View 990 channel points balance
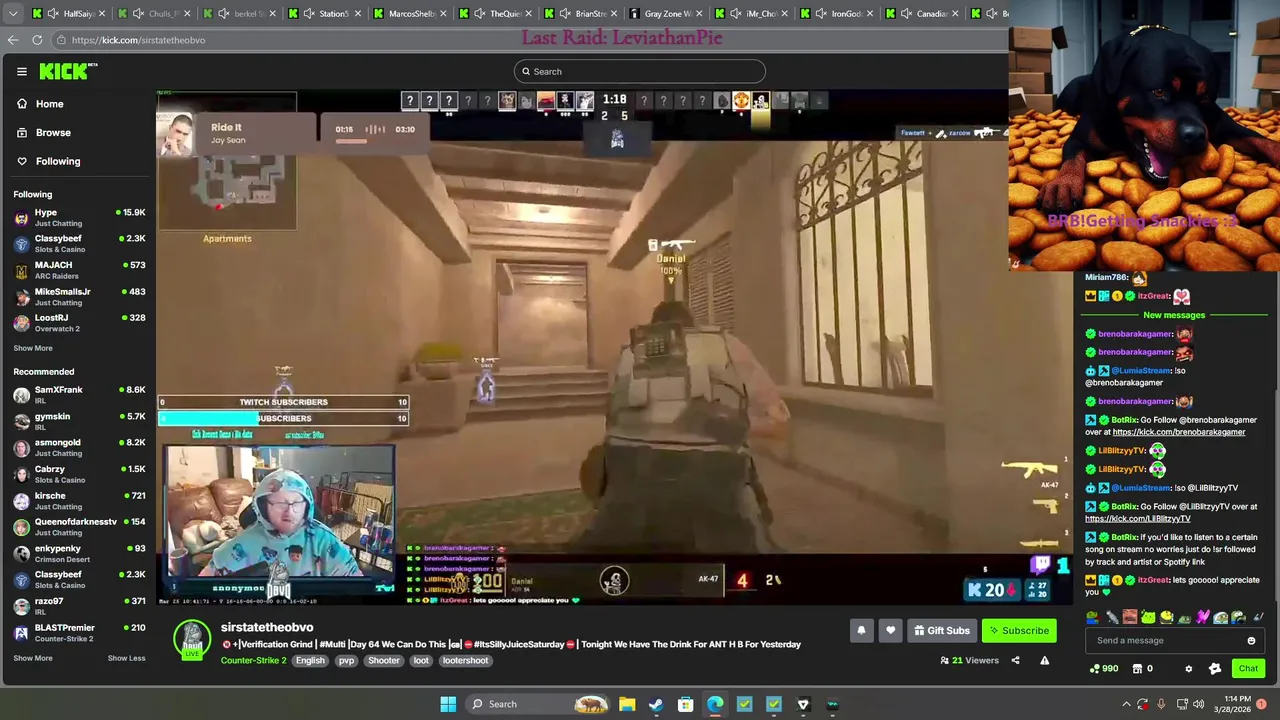Image resolution: width=1280 pixels, height=720 pixels. [x=1104, y=668]
